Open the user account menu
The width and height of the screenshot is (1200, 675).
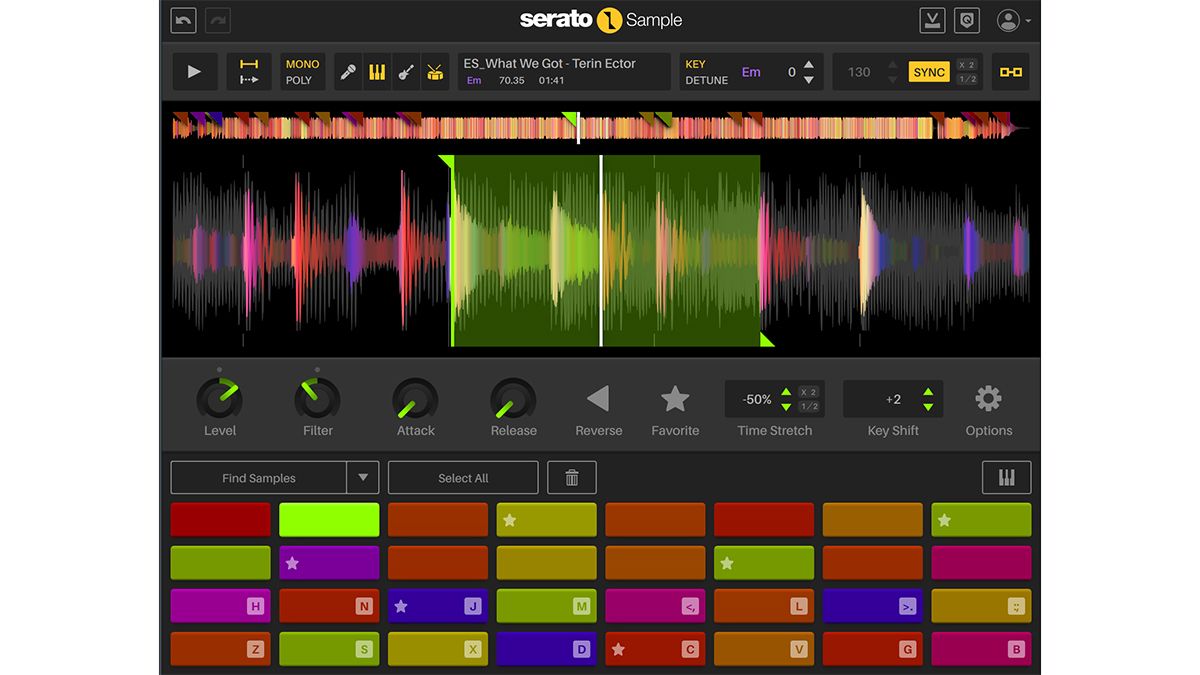point(1008,20)
